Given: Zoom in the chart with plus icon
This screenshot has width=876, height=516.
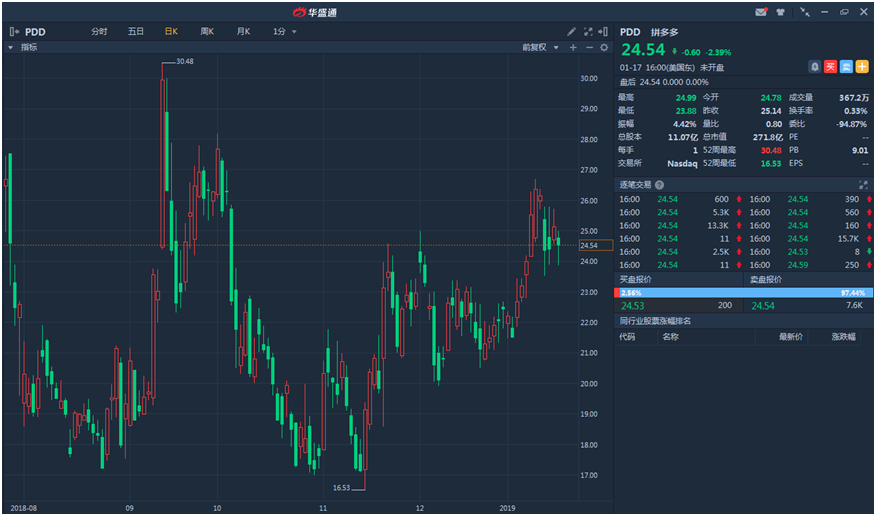Looking at the screenshot, I should click(x=573, y=47).
